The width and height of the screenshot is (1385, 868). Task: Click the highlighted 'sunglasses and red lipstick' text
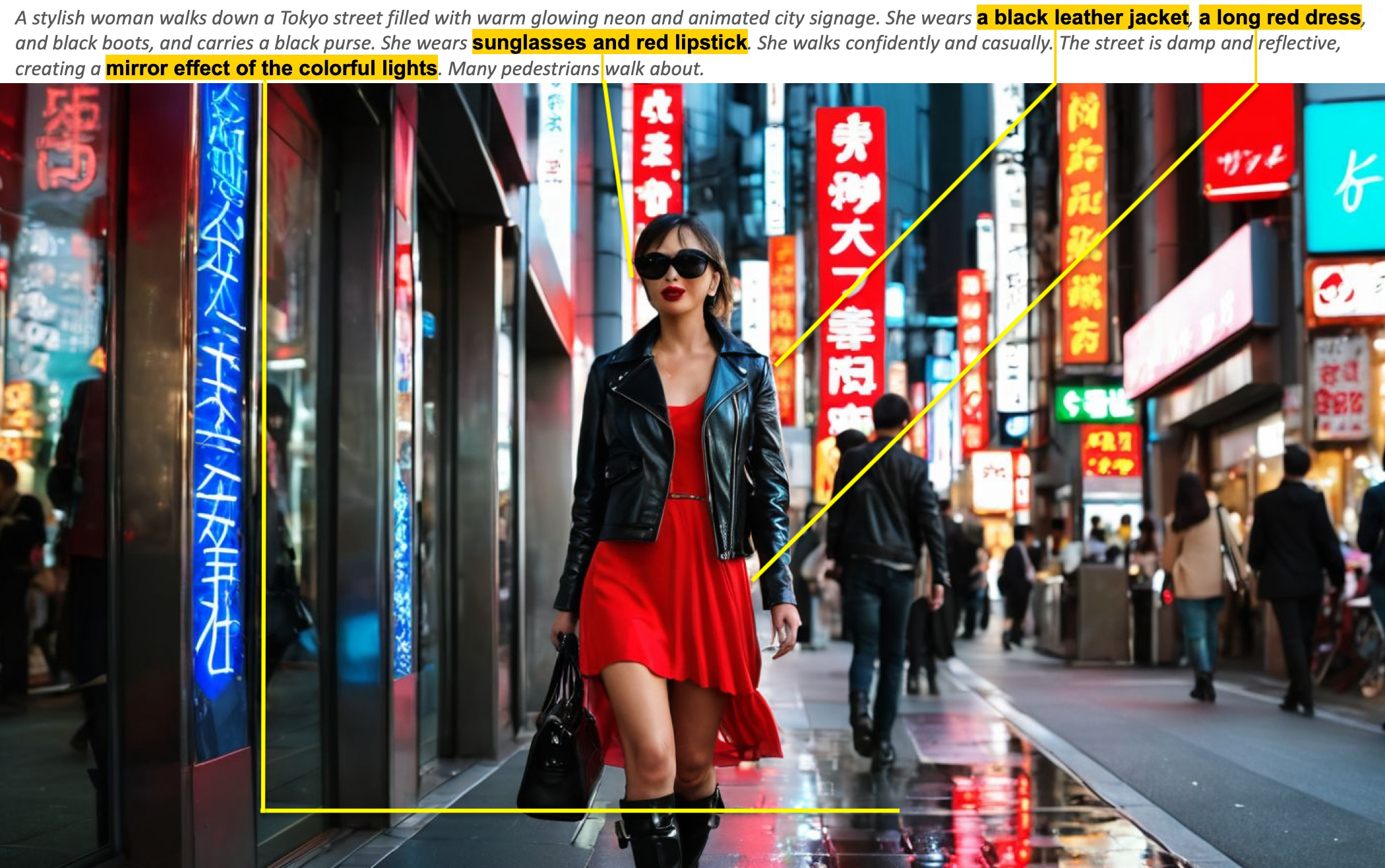[x=609, y=43]
